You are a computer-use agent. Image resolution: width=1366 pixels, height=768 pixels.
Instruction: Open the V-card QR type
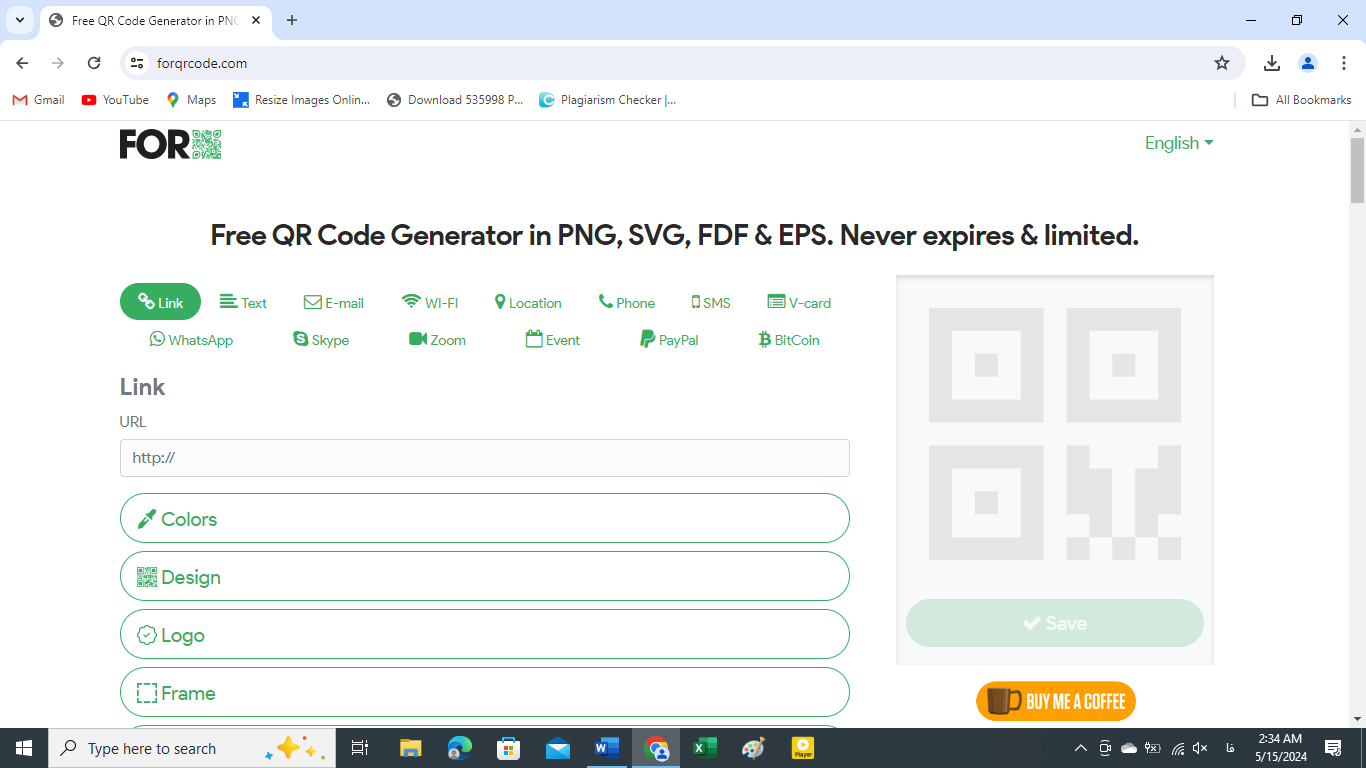[799, 302]
